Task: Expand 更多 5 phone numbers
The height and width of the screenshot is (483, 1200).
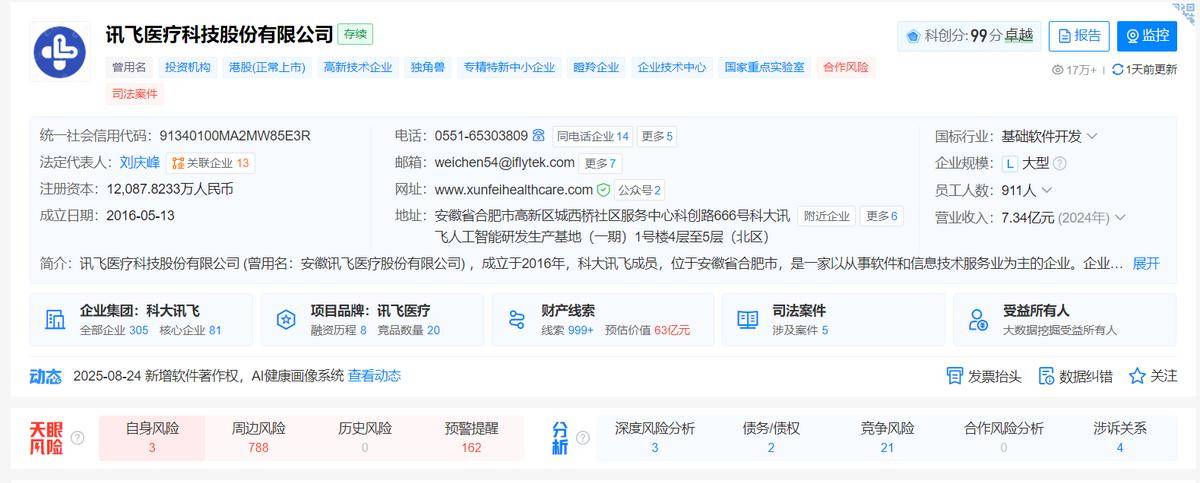Action: tap(657, 136)
